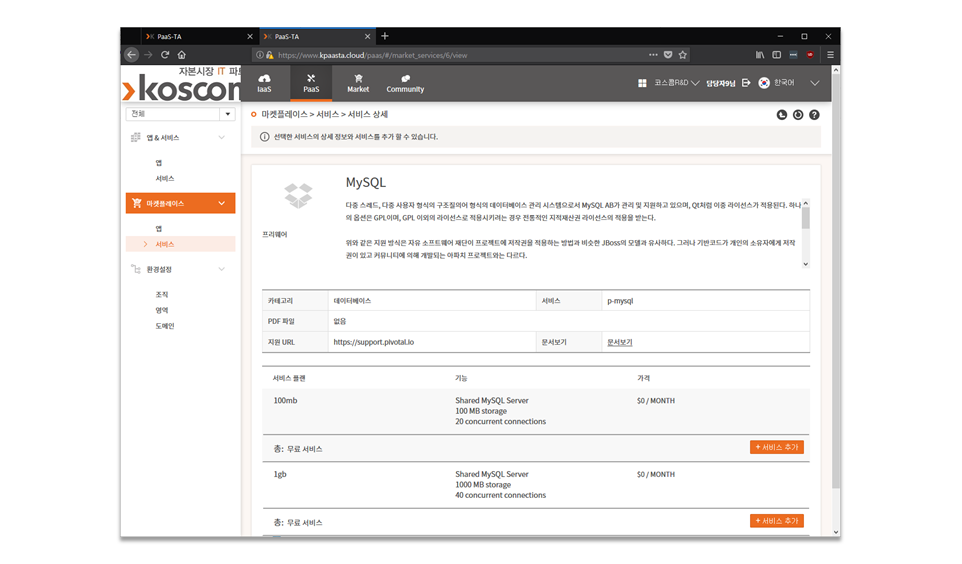The height and width of the screenshot is (564, 962).
Task: Click the Pocket save icon
Action: click(668, 55)
